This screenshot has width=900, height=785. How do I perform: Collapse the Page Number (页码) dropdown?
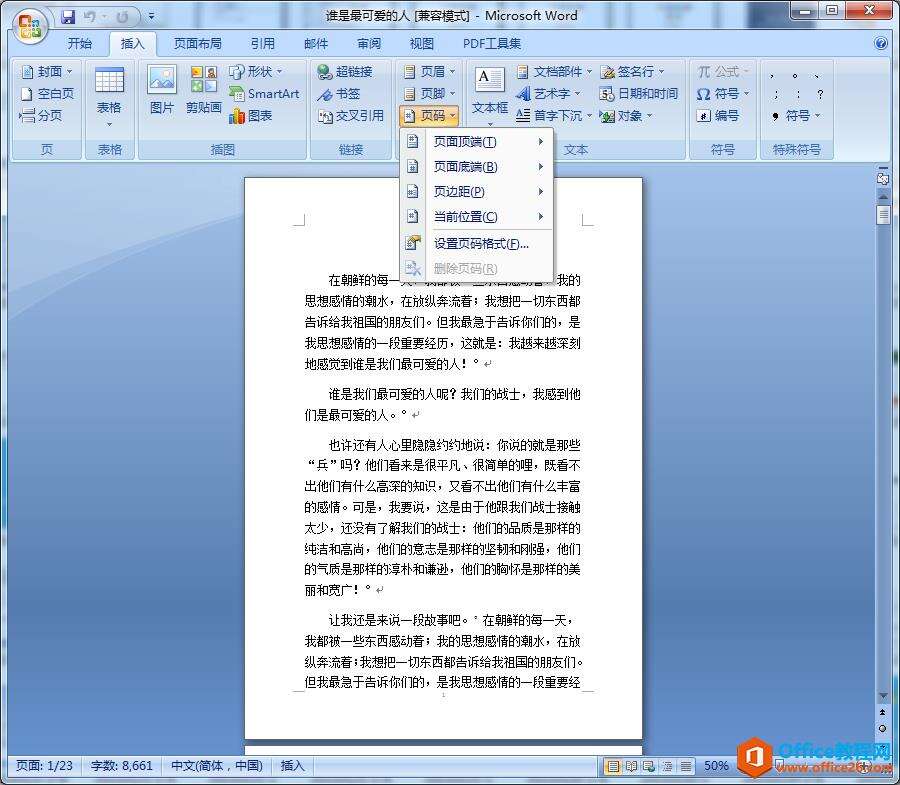(430, 116)
